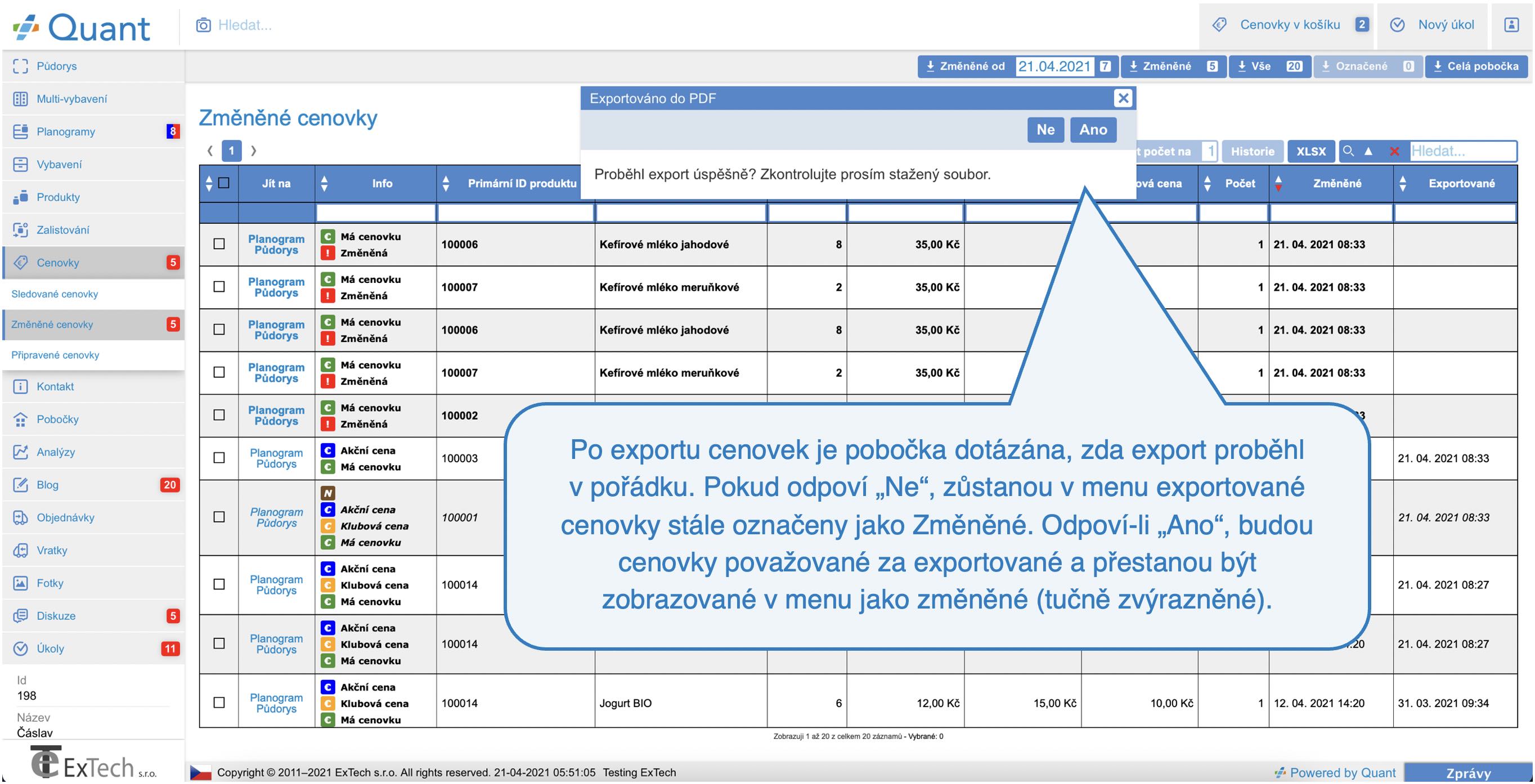The height and width of the screenshot is (784, 1535).
Task: Click the Cenovky tag icon in sidebar
Action: tap(21, 263)
